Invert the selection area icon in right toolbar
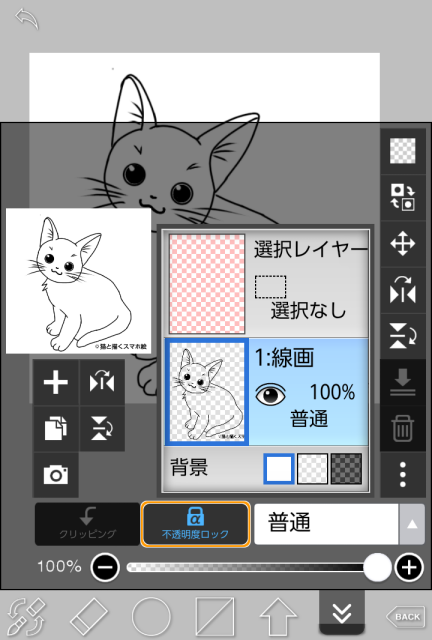Image resolution: width=432 pixels, height=640 pixels. point(403,197)
